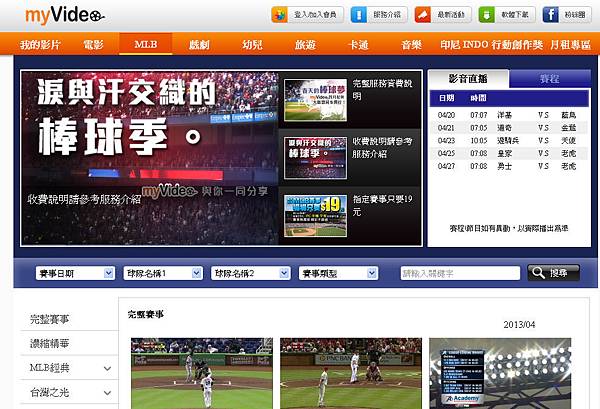Open 行動創作獎 menu item

pos(517,44)
